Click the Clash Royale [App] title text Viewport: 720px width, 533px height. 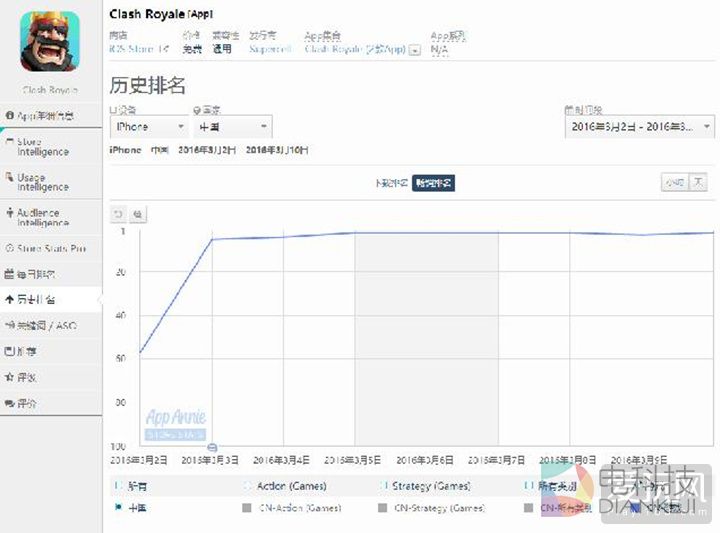coord(161,14)
